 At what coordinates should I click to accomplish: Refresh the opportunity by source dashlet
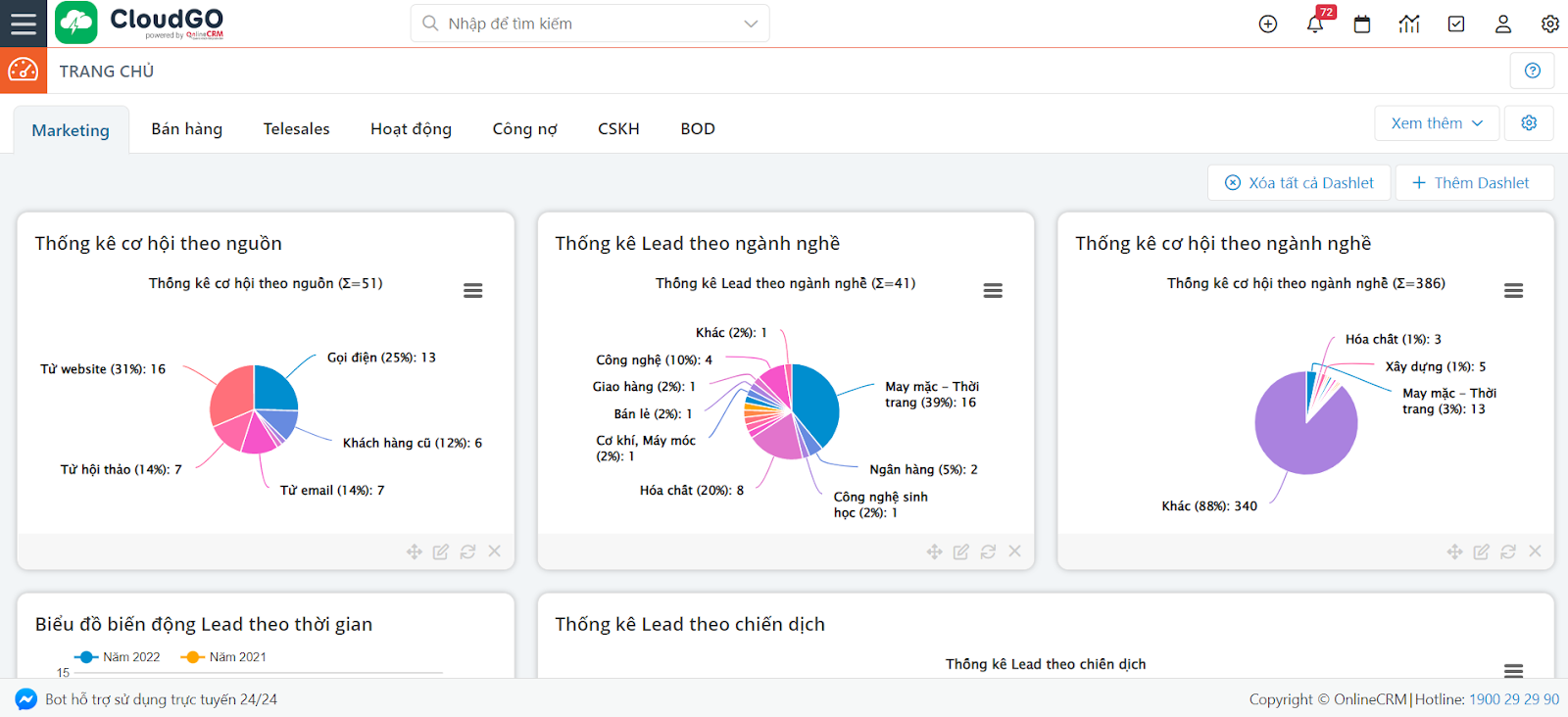click(x=467, y=551)
